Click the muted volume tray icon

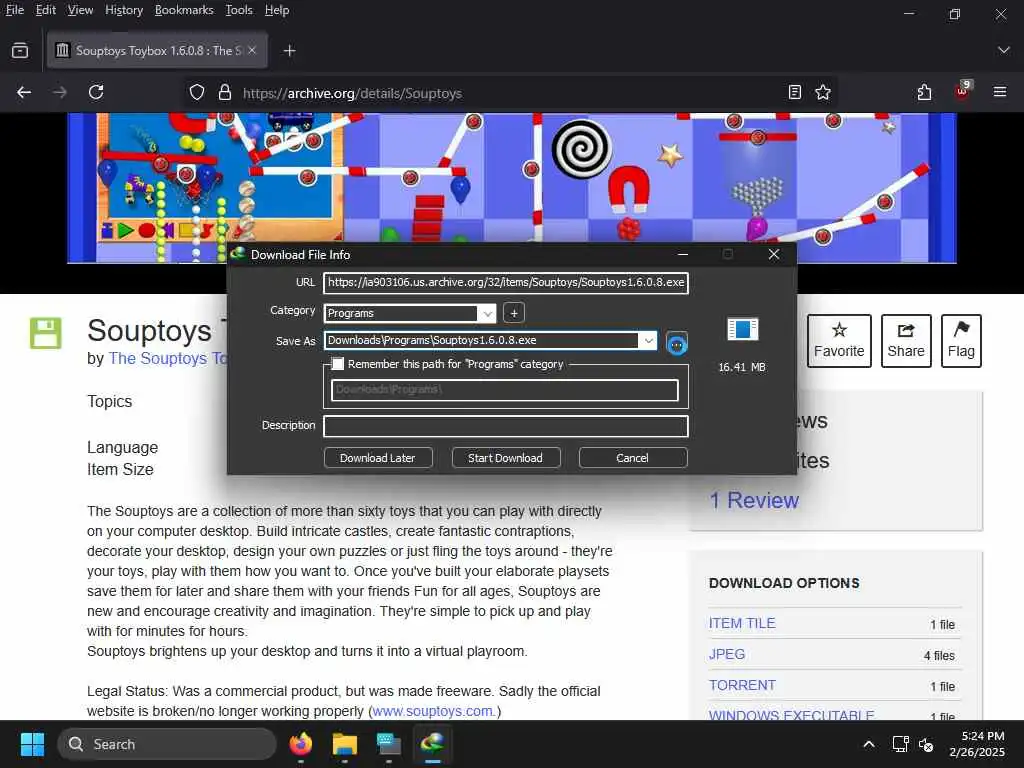[x=925, y=744]
